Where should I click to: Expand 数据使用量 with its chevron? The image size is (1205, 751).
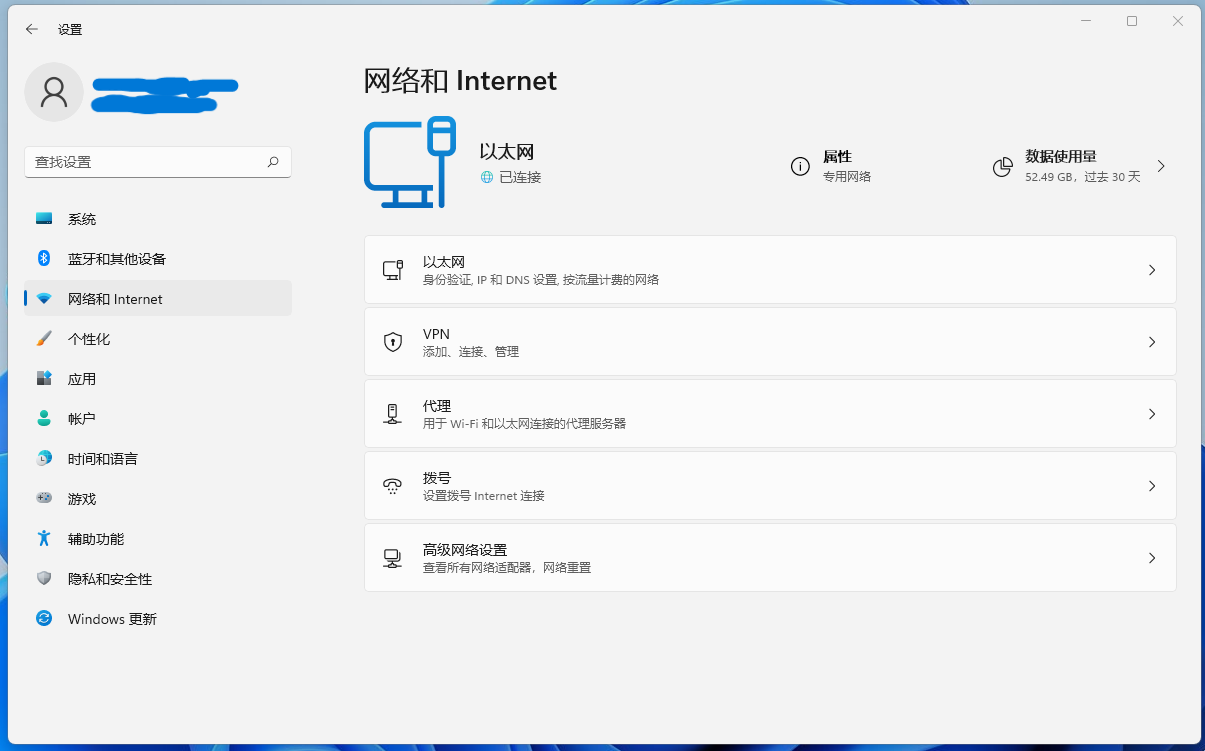point(1161,166)
